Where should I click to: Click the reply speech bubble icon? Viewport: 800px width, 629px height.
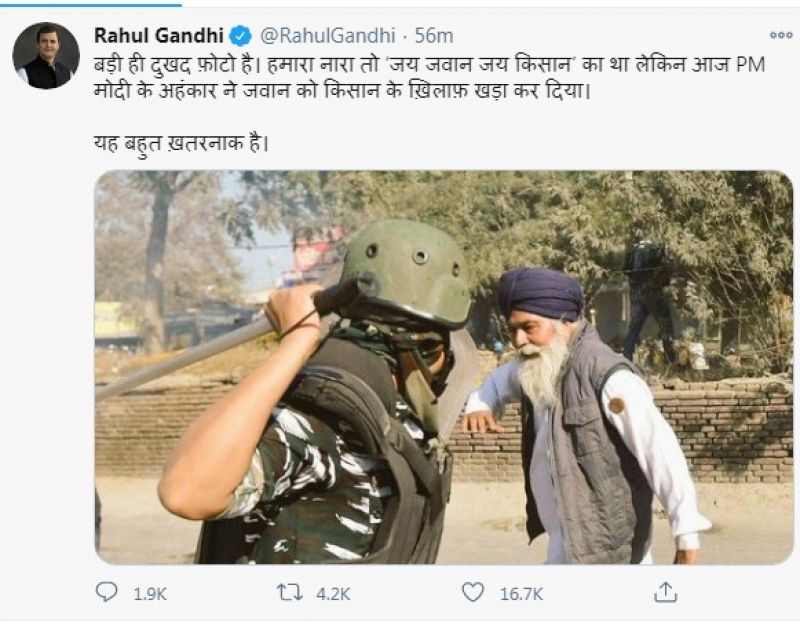pyautogui.click(x=106, y=593)
